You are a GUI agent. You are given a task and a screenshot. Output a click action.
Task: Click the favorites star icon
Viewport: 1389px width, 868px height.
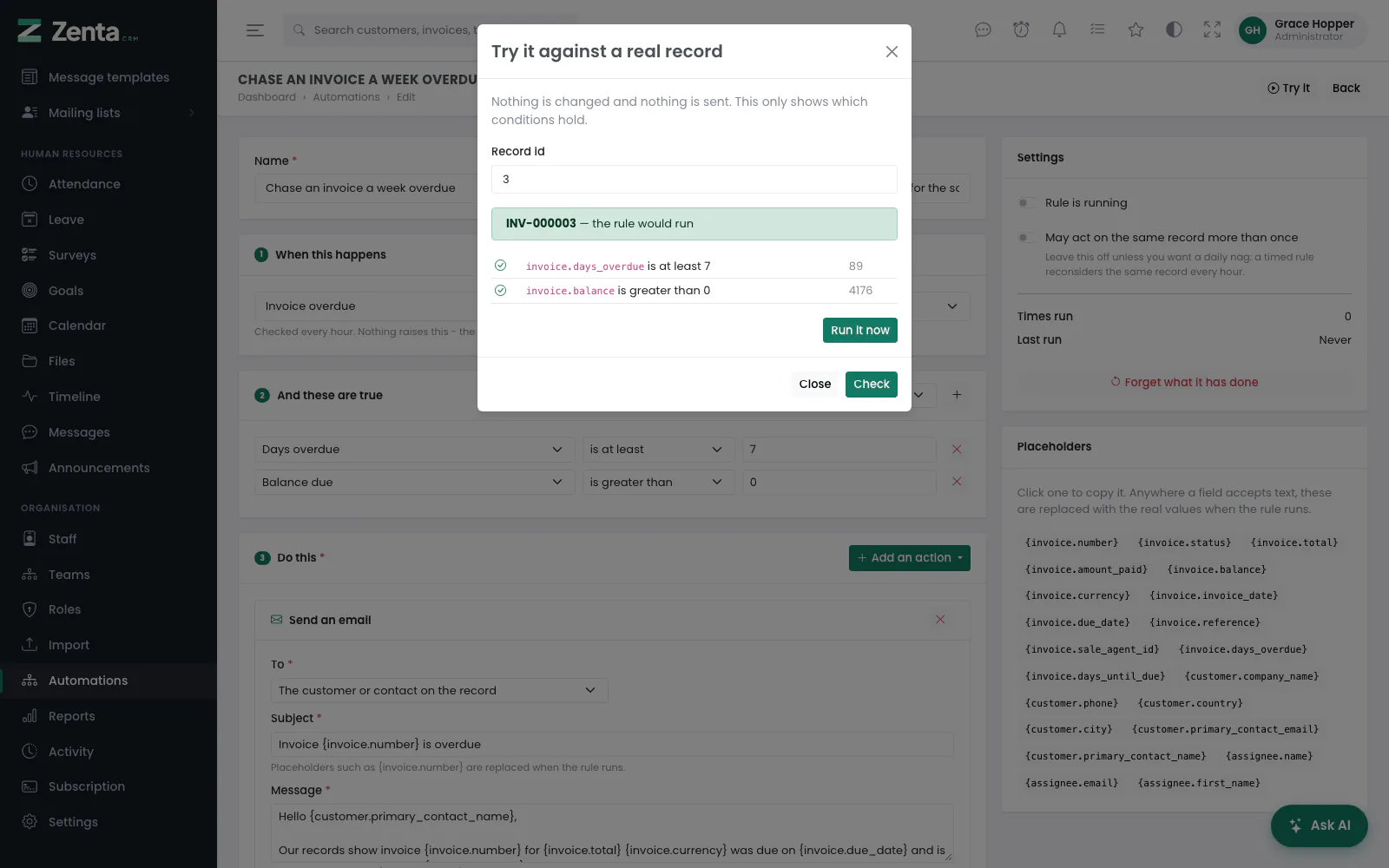tap(1136, 30)
